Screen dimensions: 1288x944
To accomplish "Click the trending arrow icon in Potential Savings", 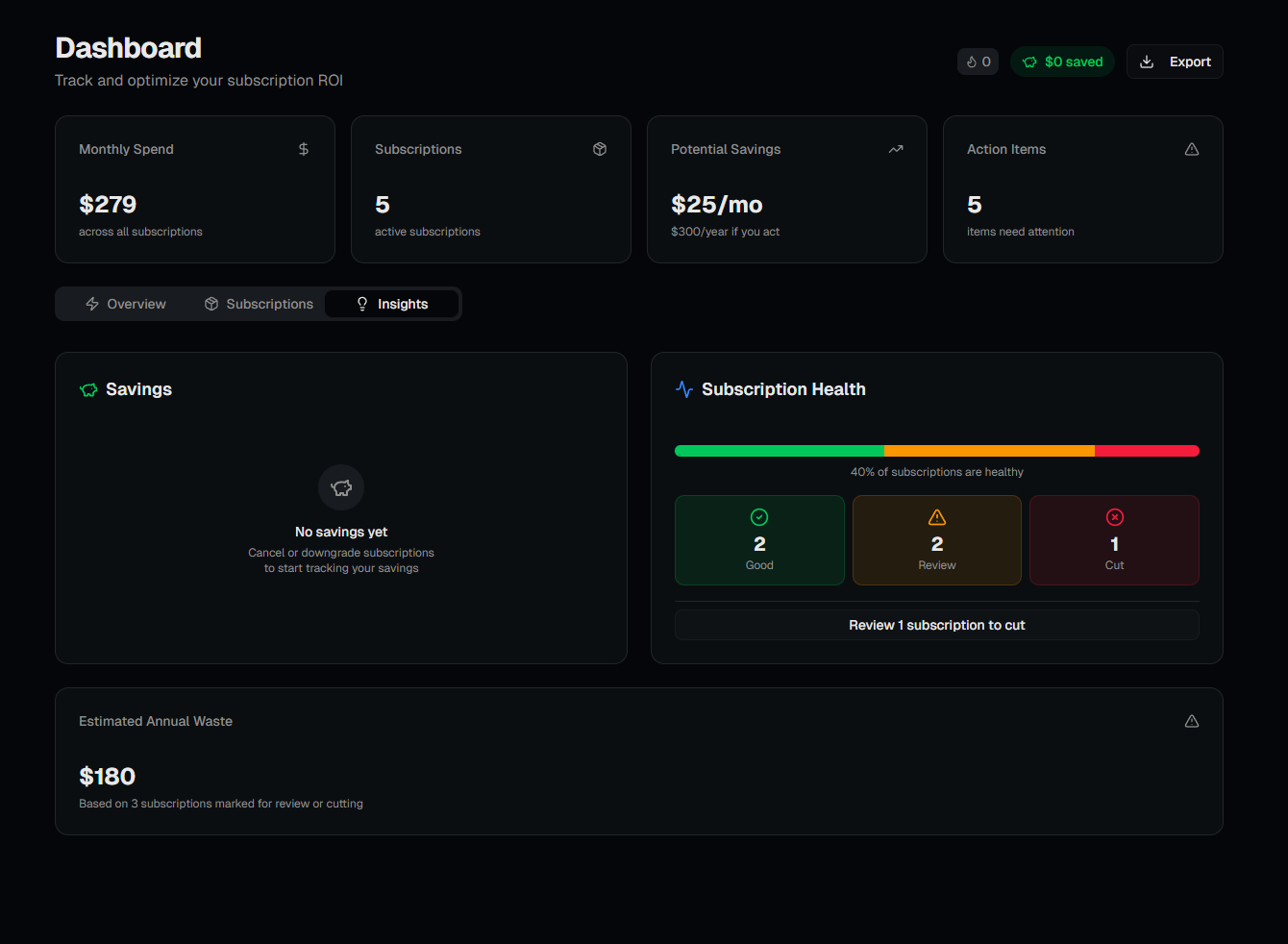I will (896, 149).
